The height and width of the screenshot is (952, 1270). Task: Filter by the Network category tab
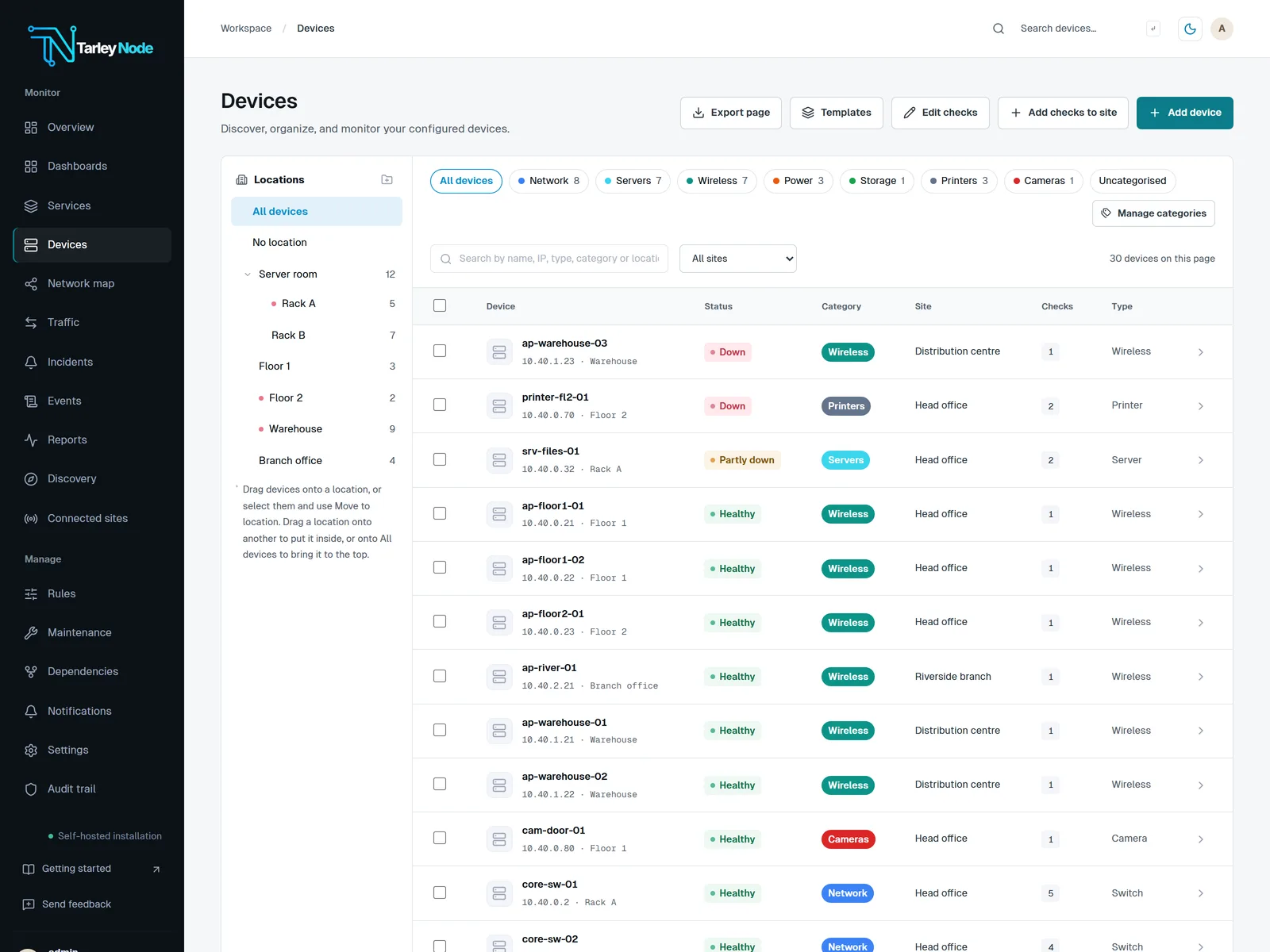coord(548,181)
